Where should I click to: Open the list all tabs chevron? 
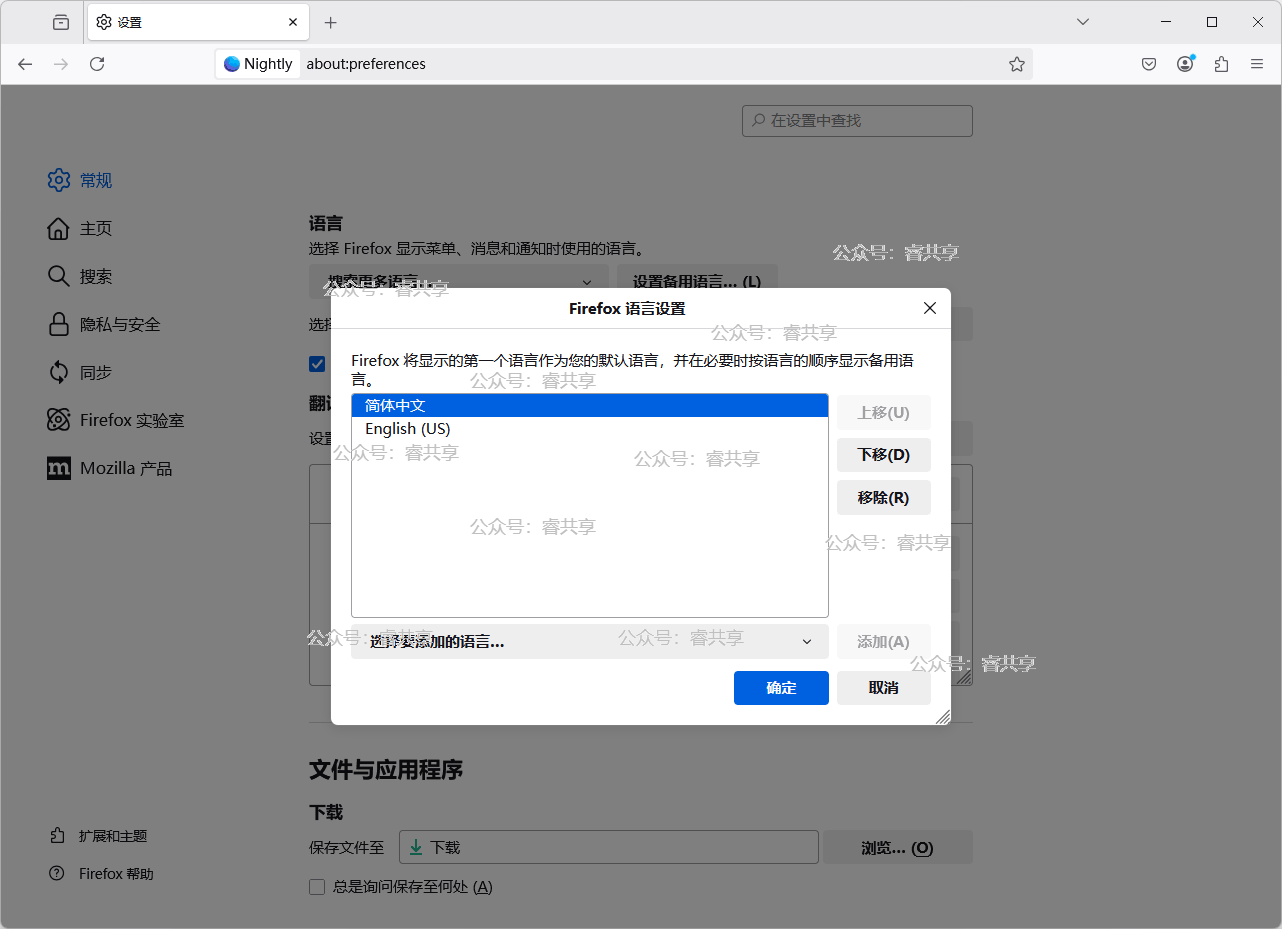[1082, 22]
